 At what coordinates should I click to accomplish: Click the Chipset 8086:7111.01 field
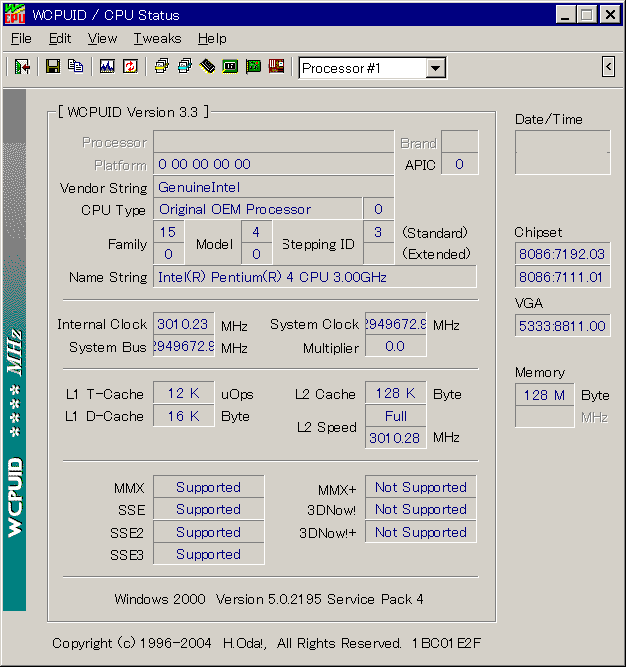562,277
